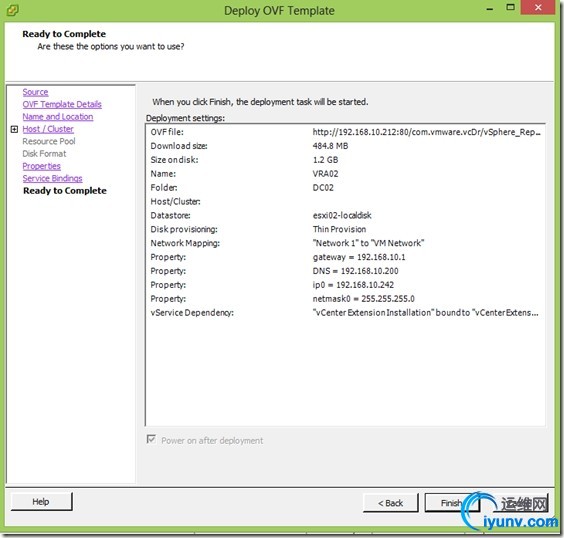Open Name and Location step
564x538 pixels.
tap(58, 117)
